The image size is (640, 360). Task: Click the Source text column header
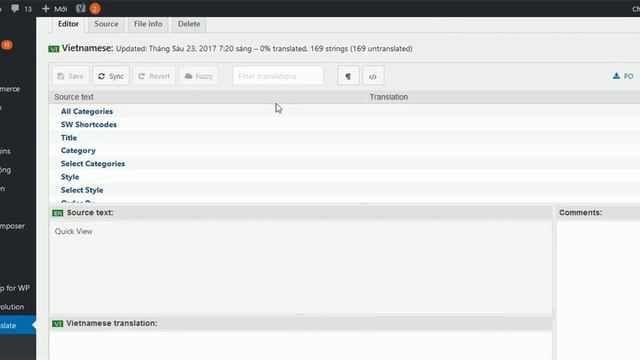[74, 97]
